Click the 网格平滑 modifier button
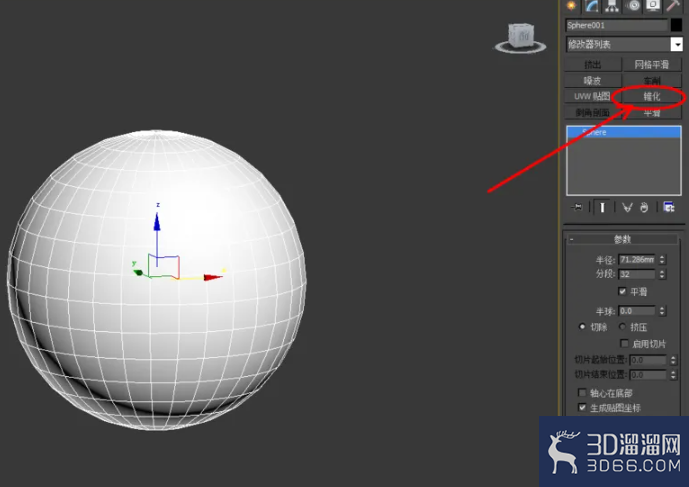Image resolution: width=689 pixels, height=487 pixels. 652,65
